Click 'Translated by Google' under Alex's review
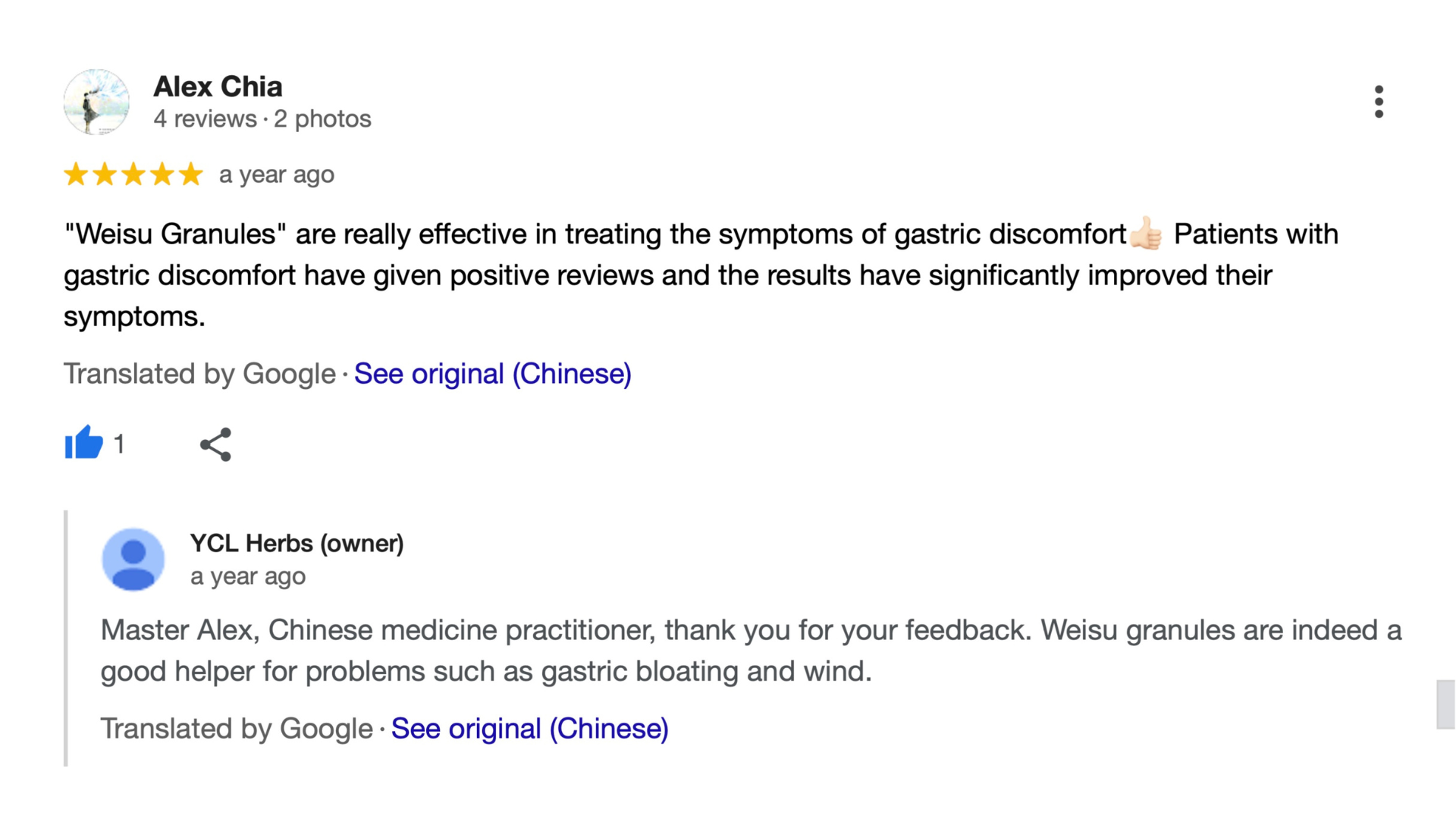The width and height of the screenshot is (1456, 819). click(x=199, y=374)
